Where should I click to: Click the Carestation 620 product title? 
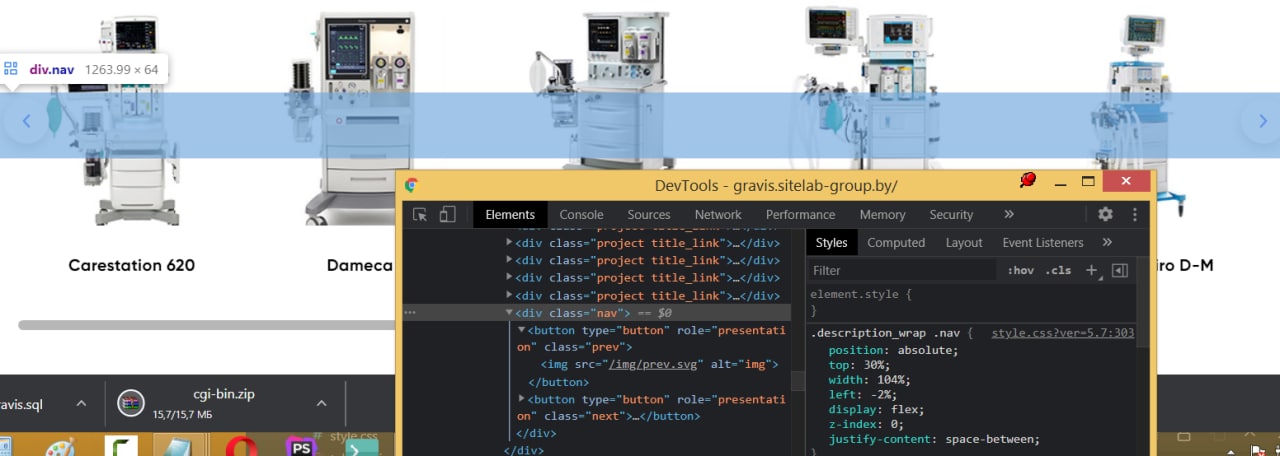click(x=131, y=265)
